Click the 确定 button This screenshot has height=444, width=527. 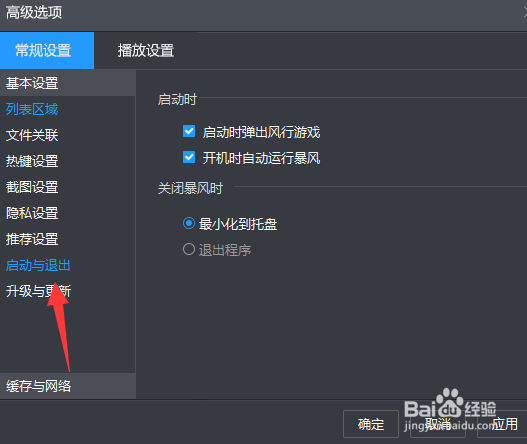coord(371,424)
